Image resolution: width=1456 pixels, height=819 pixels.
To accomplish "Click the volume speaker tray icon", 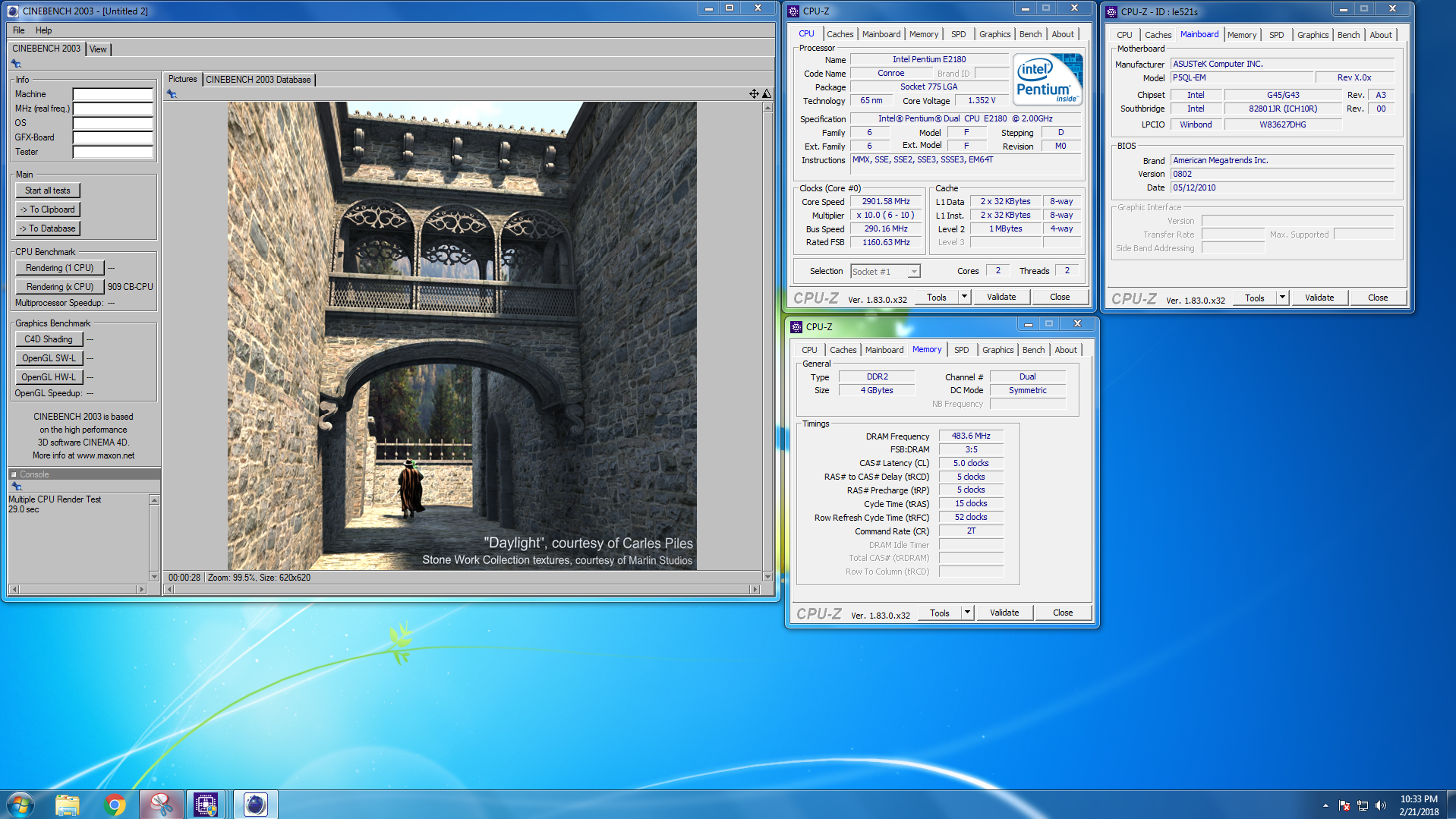I will (x=1381, y=805).
